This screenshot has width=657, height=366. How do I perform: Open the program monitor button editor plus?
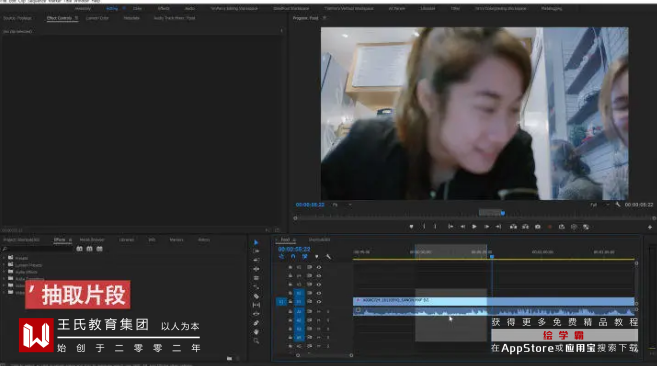650,227
